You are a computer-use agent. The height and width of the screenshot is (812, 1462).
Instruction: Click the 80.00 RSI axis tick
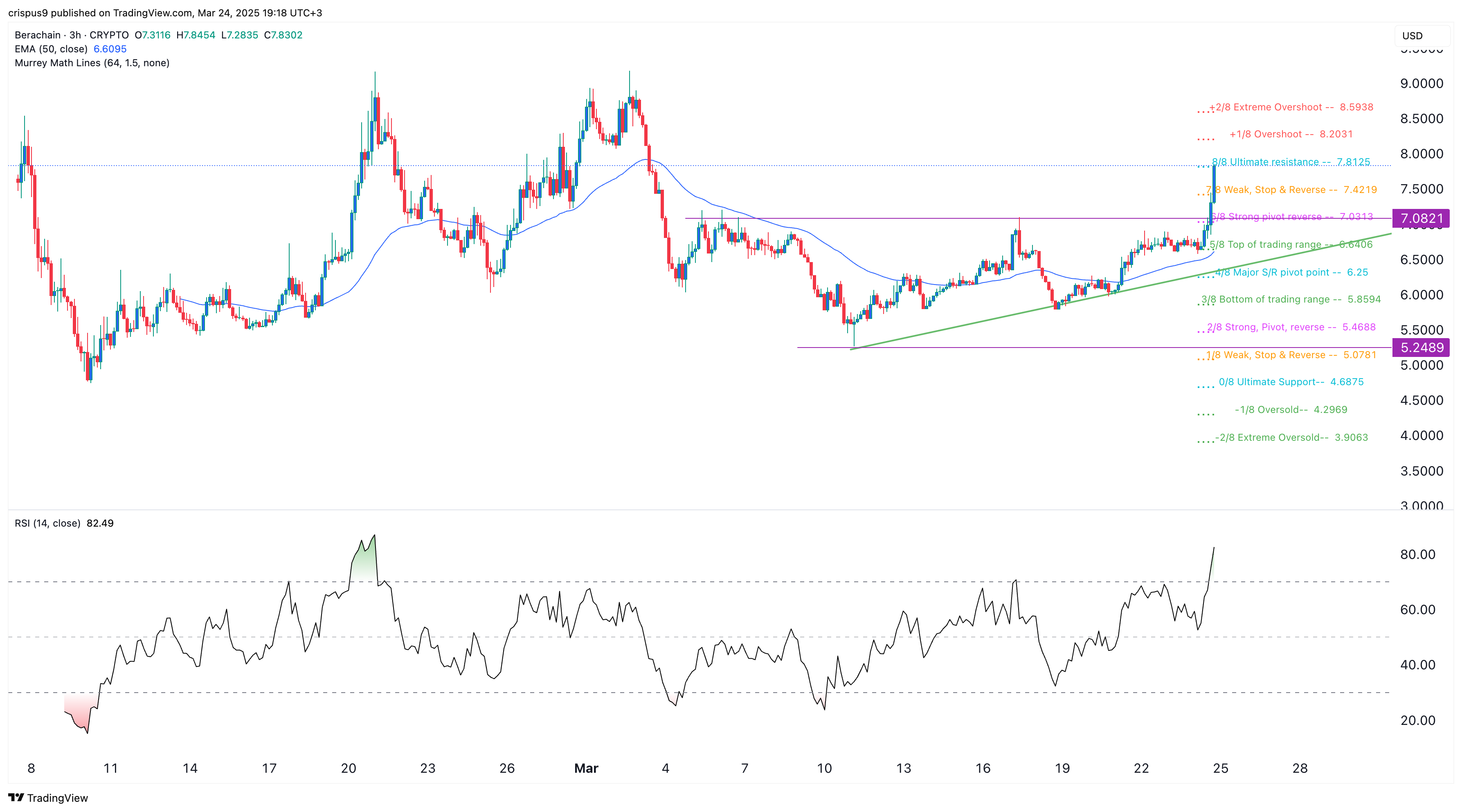[1418, 554]
